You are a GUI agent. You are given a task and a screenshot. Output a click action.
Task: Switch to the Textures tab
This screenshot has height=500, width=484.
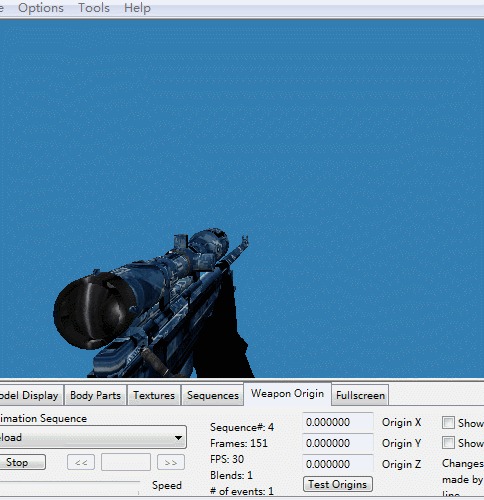(154, 395)
